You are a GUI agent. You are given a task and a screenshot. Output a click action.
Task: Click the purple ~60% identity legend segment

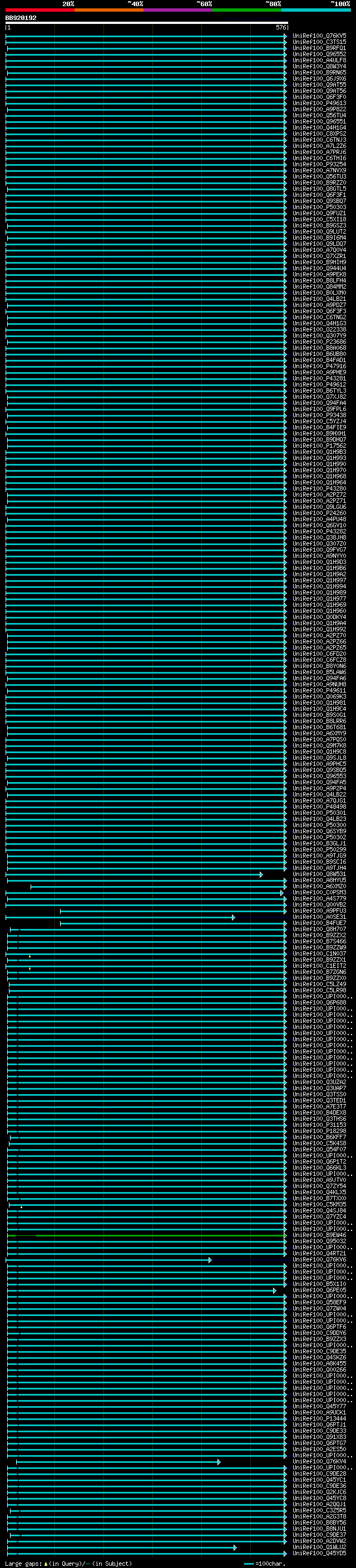177,10
